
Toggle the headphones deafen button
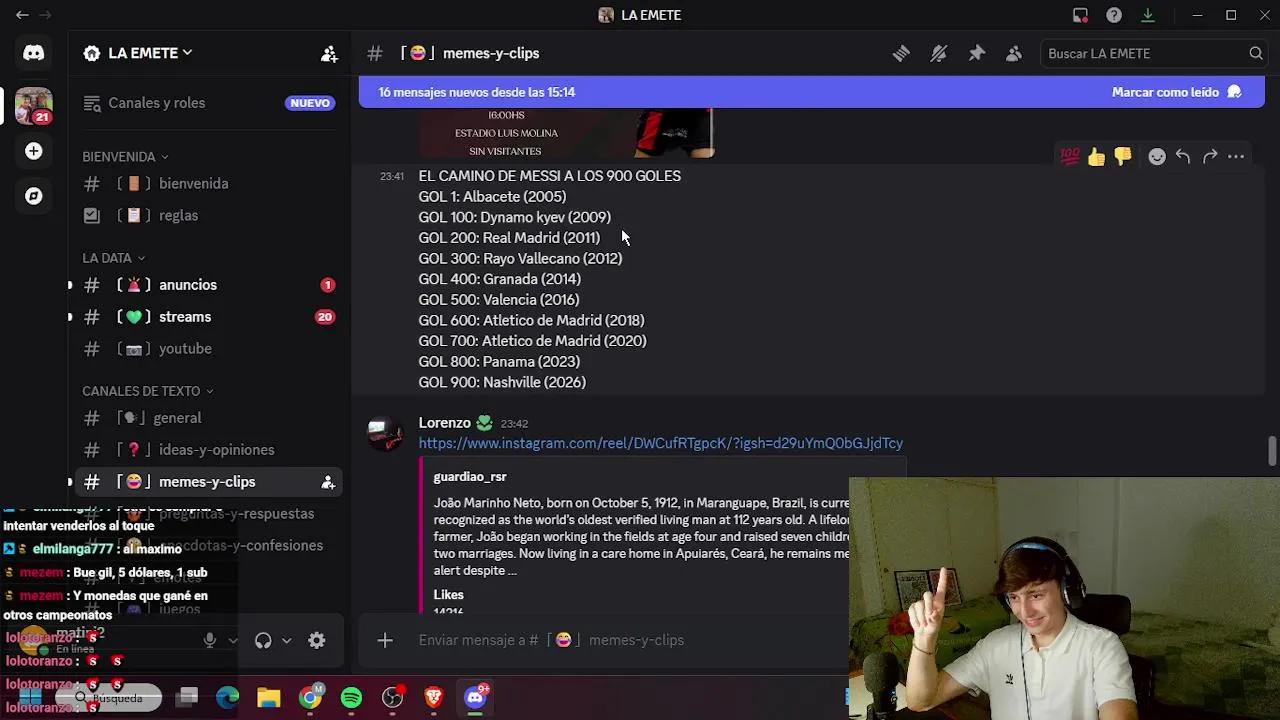(x=263, y=641)
